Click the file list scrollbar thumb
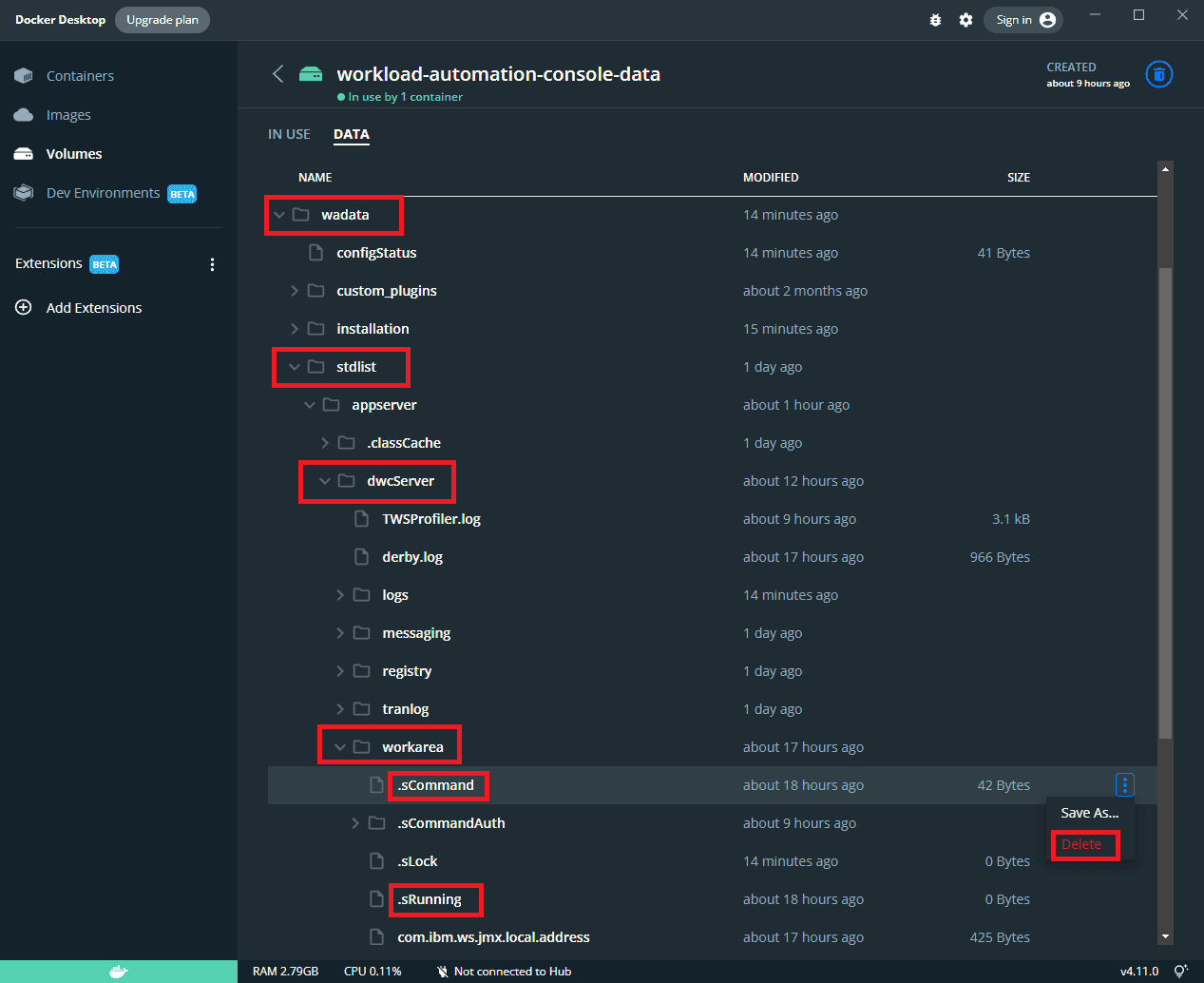Viewport: 1204px width, 983px height. (1165, 502)
